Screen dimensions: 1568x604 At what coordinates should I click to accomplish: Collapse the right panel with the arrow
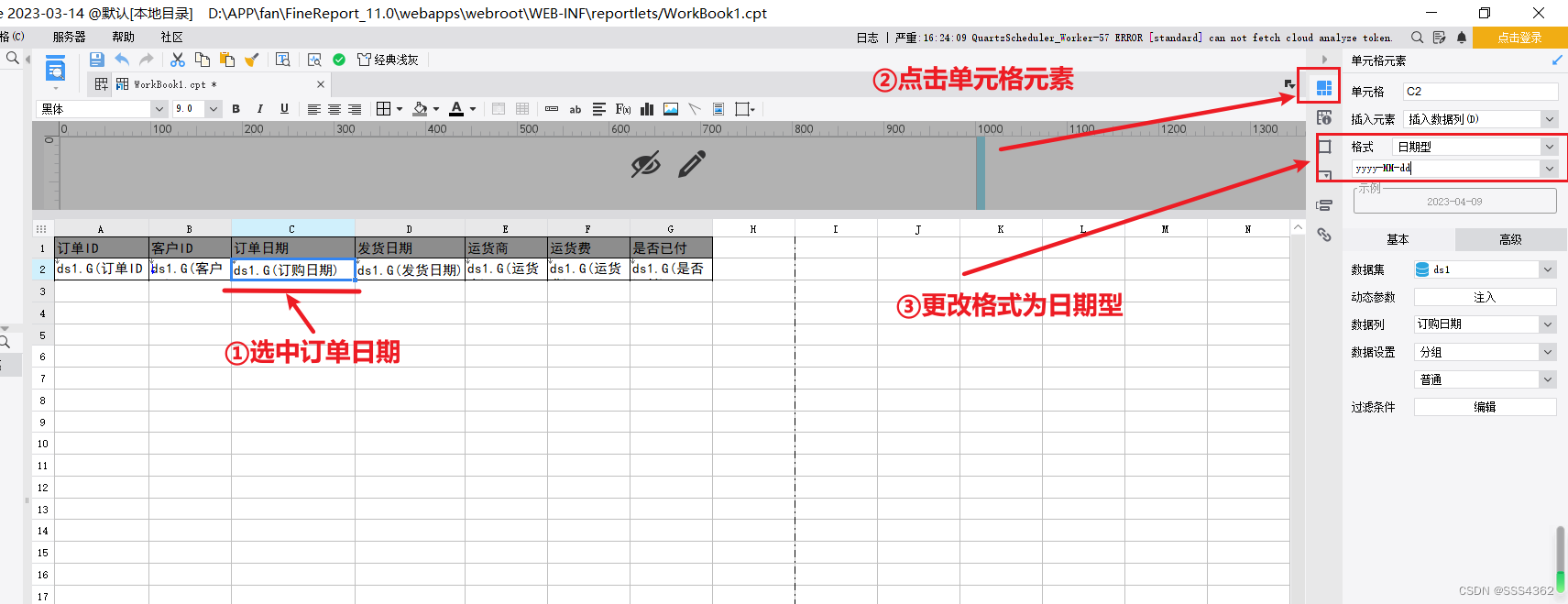(x=1324, y=60)
